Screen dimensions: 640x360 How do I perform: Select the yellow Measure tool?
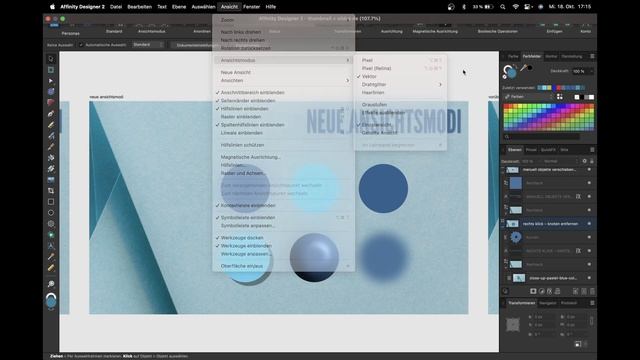(51, 268)
